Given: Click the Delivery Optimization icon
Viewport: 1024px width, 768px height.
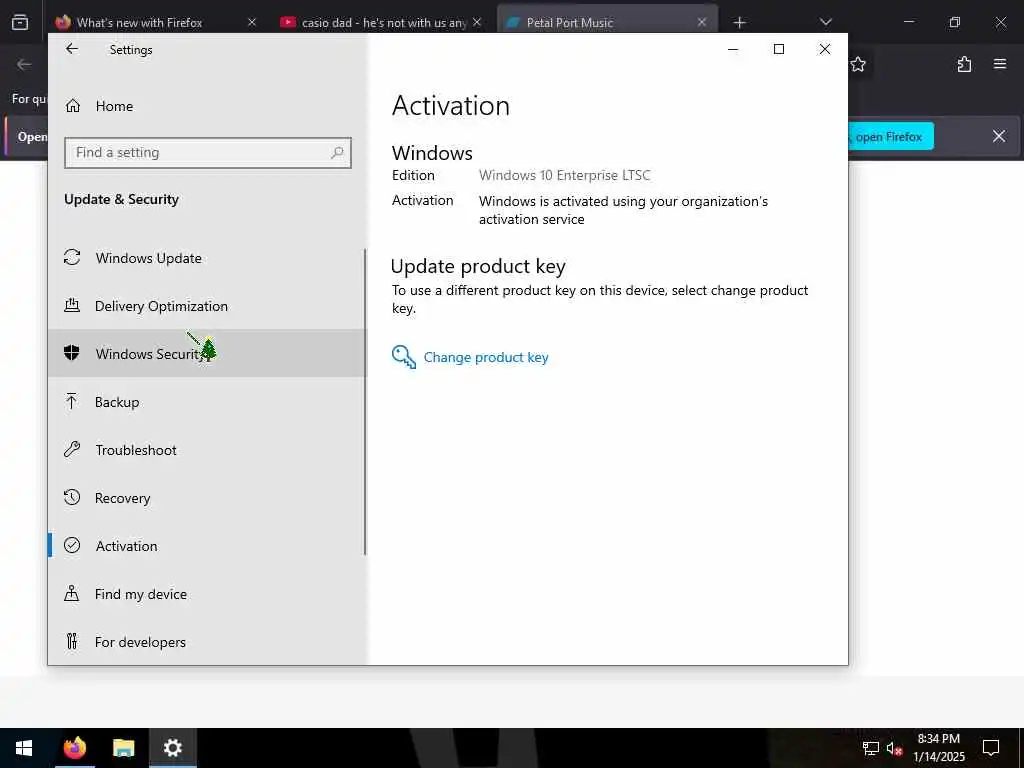Looking at the screenshot, I should pyautogui.click(x=72, y=305).
